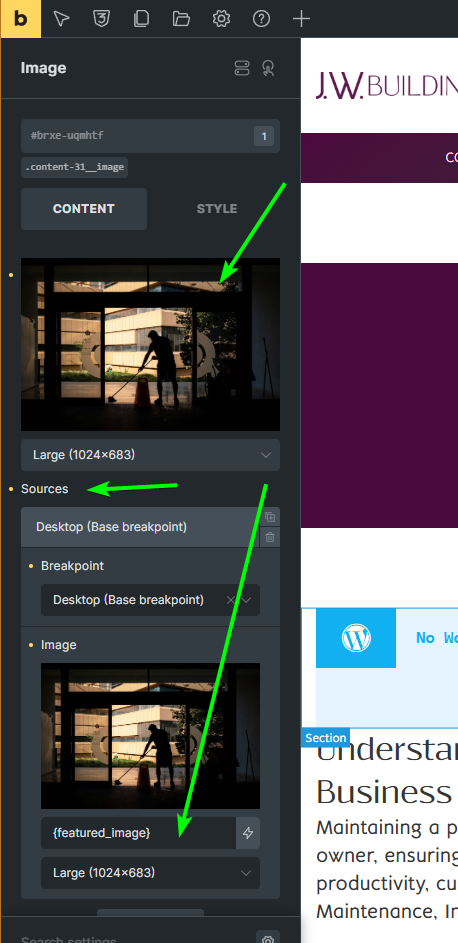Click the dynamic data lightning bolt icon
The height and width of the screenshot is (943, 458).
point(248,833)
